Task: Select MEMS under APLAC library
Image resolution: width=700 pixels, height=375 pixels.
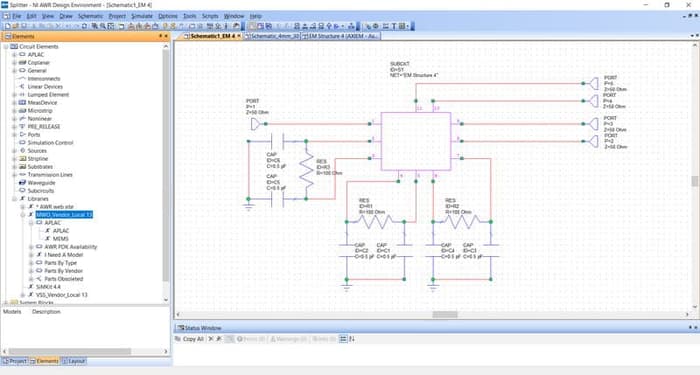Action: [x=61, y=239]
